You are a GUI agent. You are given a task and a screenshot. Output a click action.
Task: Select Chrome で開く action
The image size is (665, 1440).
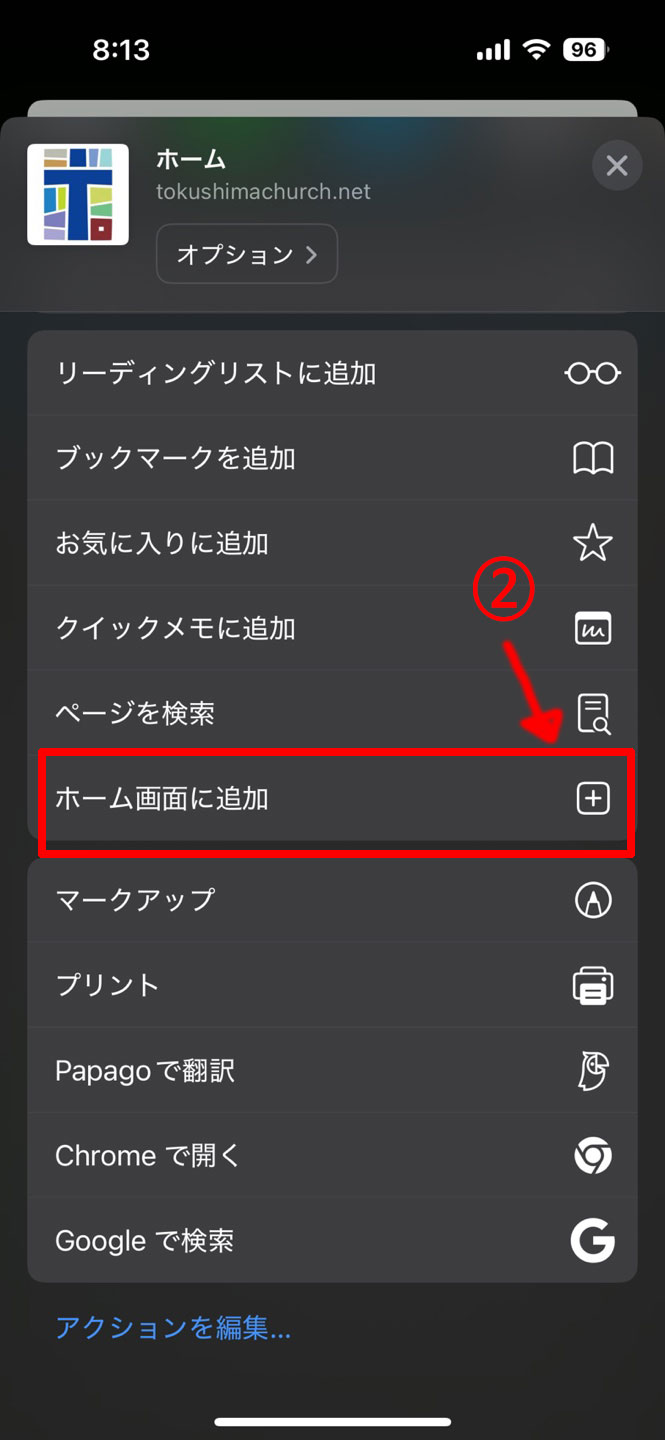pos(333,1156)
